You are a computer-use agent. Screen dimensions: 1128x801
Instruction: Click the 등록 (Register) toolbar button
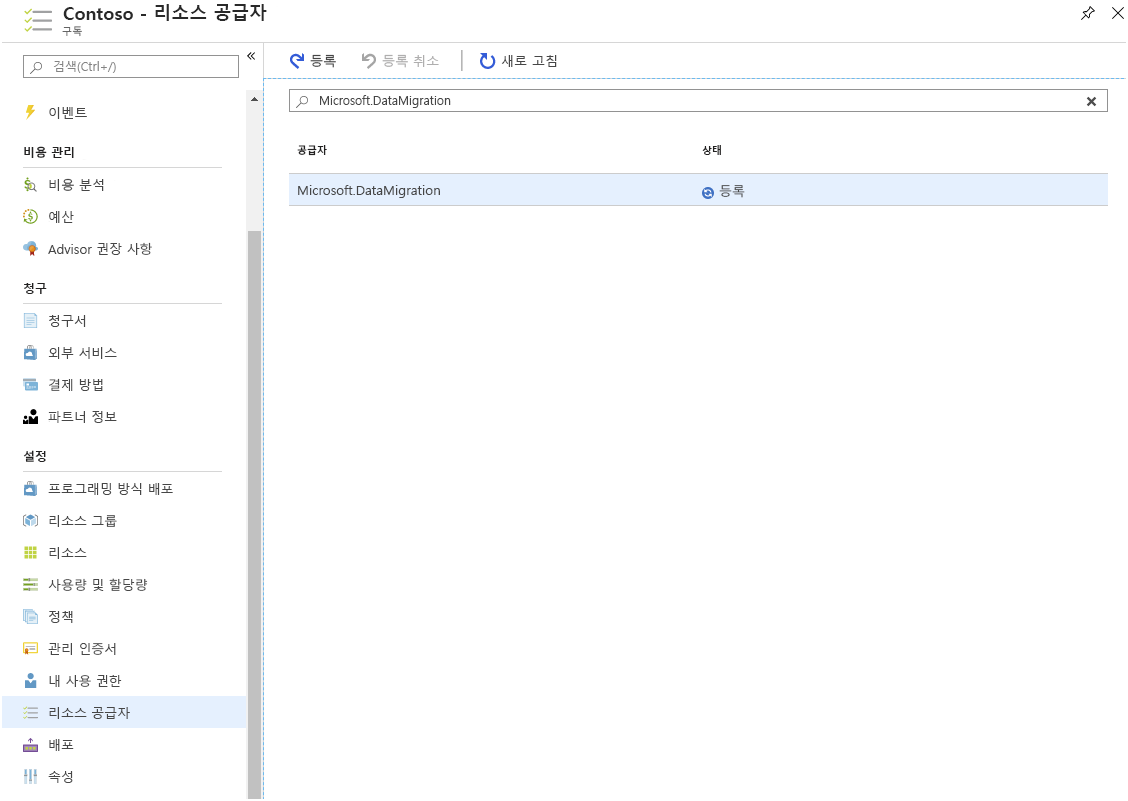(x=313, y=60)
